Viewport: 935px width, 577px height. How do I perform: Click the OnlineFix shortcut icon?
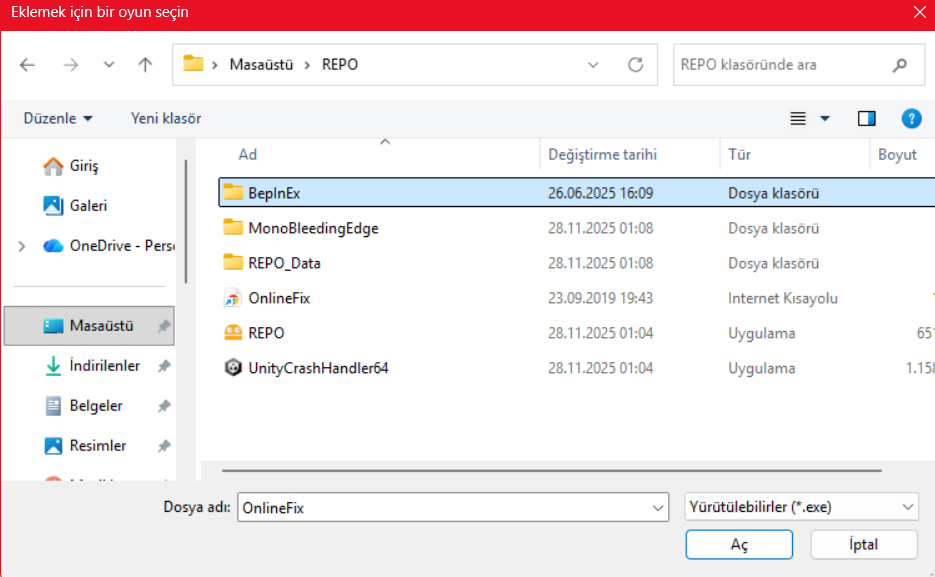pyautogui.click(x=233, y=297)
